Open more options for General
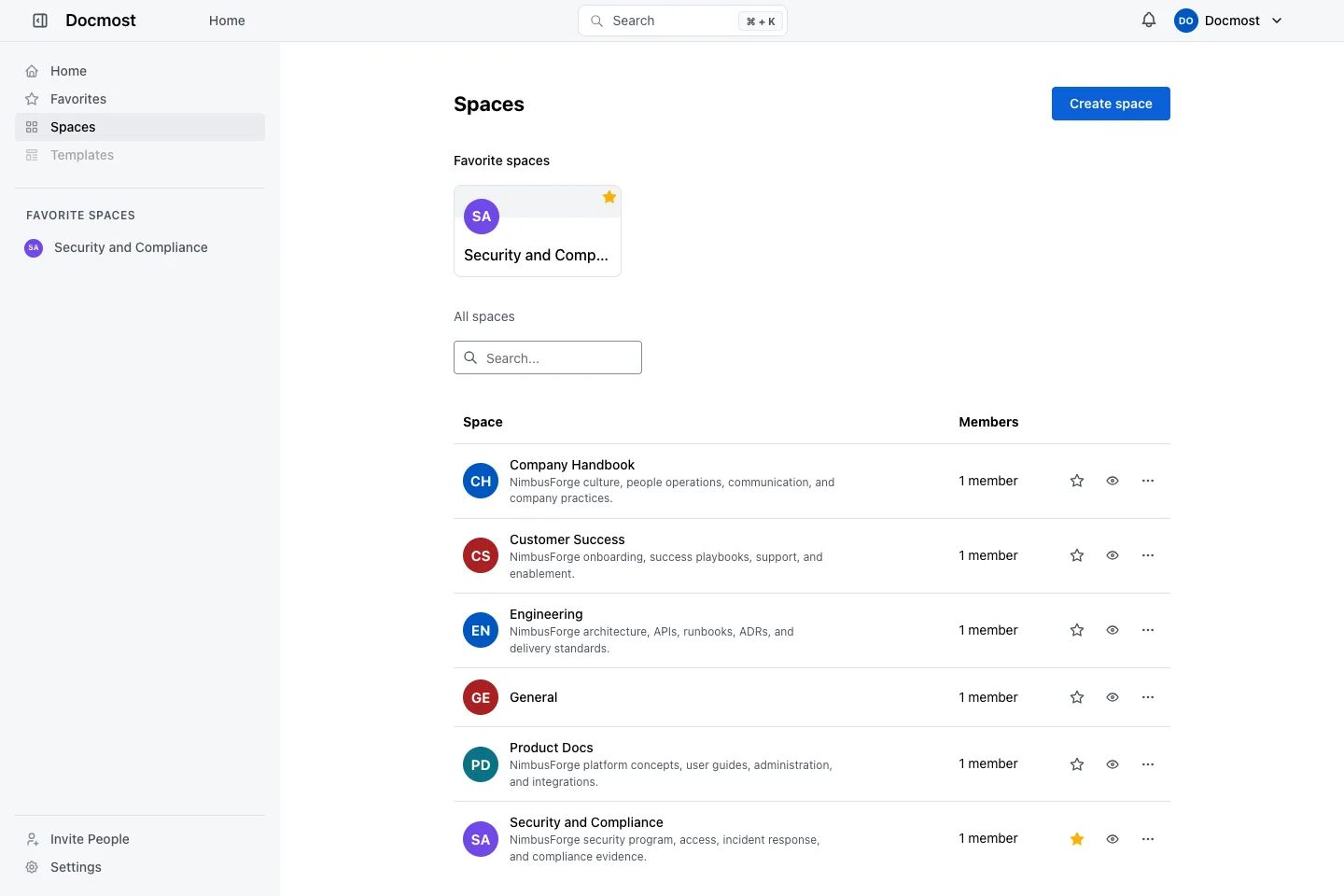This screenshot has height=896, width=1344. click(1148, 697)
